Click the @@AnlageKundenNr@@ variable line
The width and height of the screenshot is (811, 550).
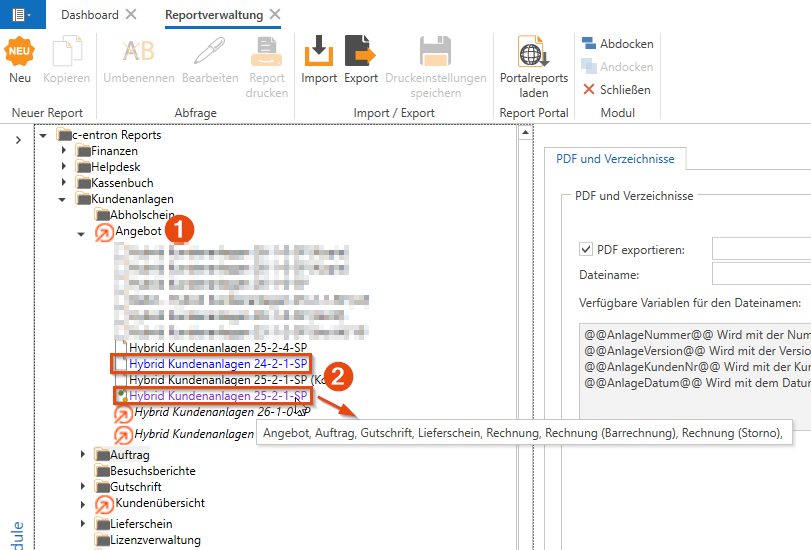[x=697, y=367]
